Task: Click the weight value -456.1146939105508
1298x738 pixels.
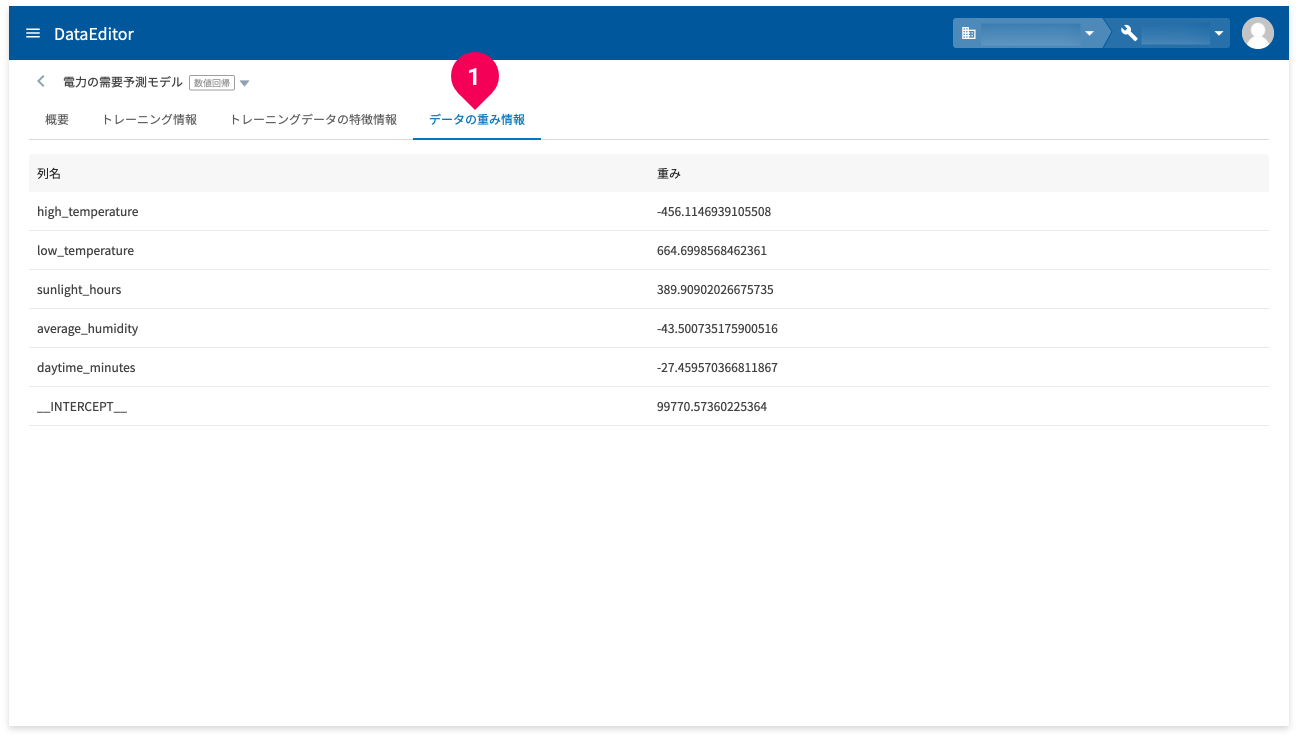Action: (x=714, y=212)
